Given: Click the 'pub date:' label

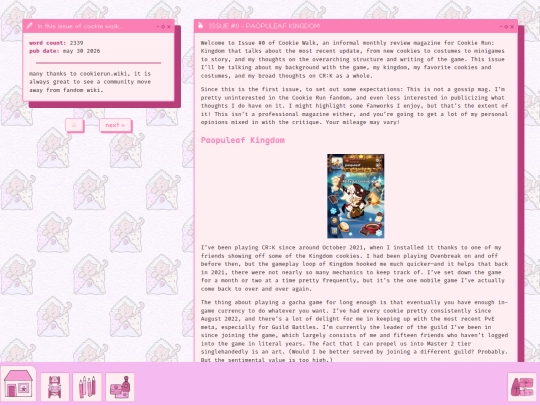Looking at the screenshot, I should (44, 51).
